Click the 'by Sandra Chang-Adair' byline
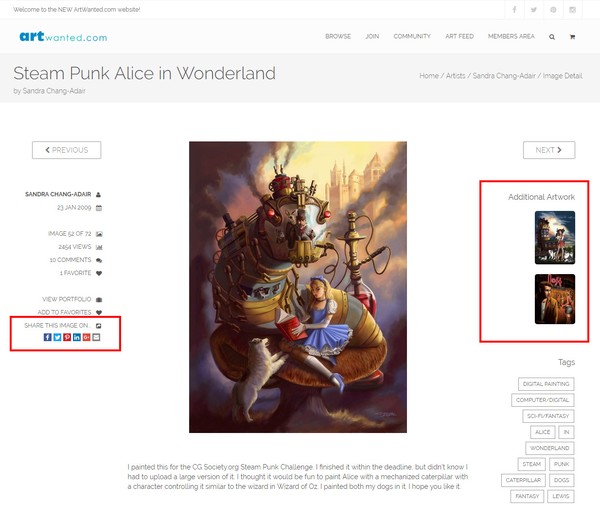 [49, 91]
